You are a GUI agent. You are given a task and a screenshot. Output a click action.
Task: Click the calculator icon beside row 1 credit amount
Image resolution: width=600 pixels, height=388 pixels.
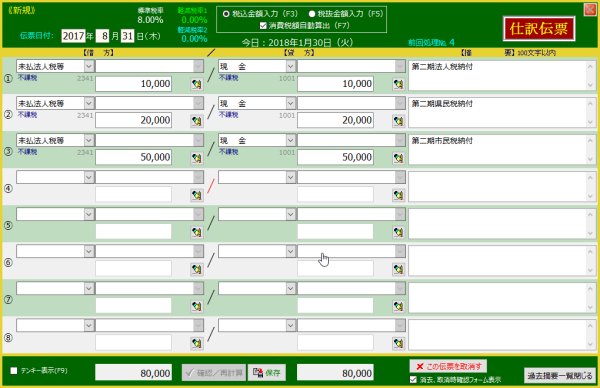click(398, 84)
